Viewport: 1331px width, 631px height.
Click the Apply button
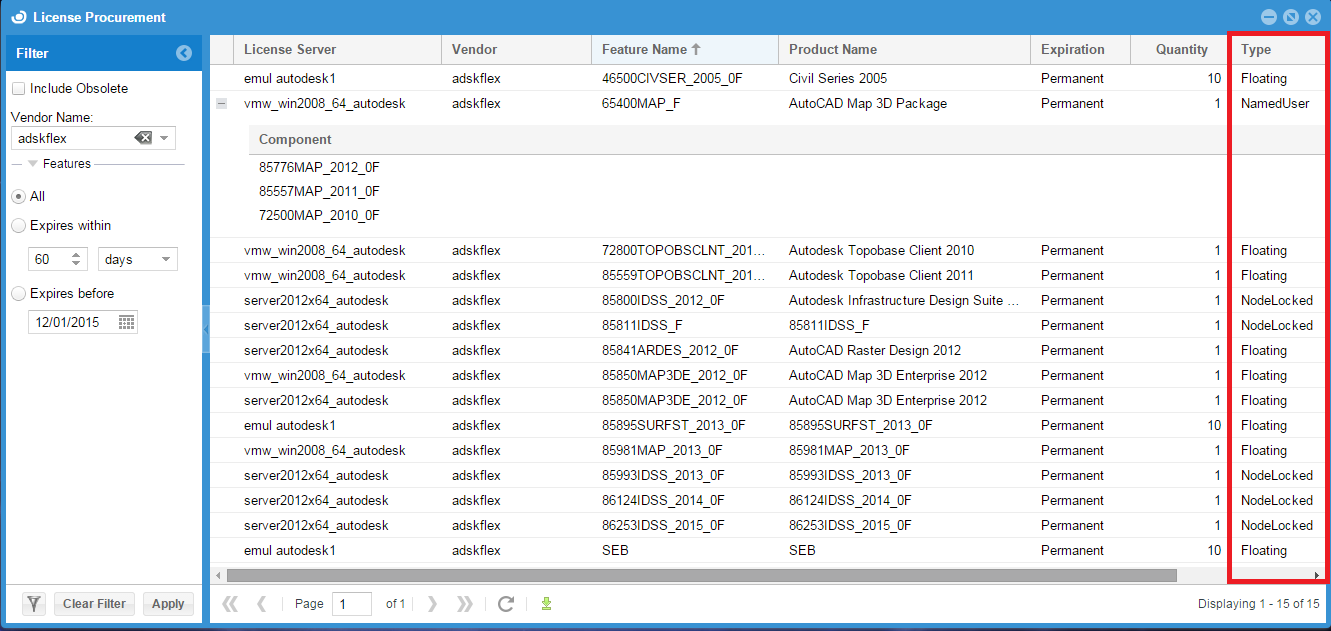pos(168,603)
